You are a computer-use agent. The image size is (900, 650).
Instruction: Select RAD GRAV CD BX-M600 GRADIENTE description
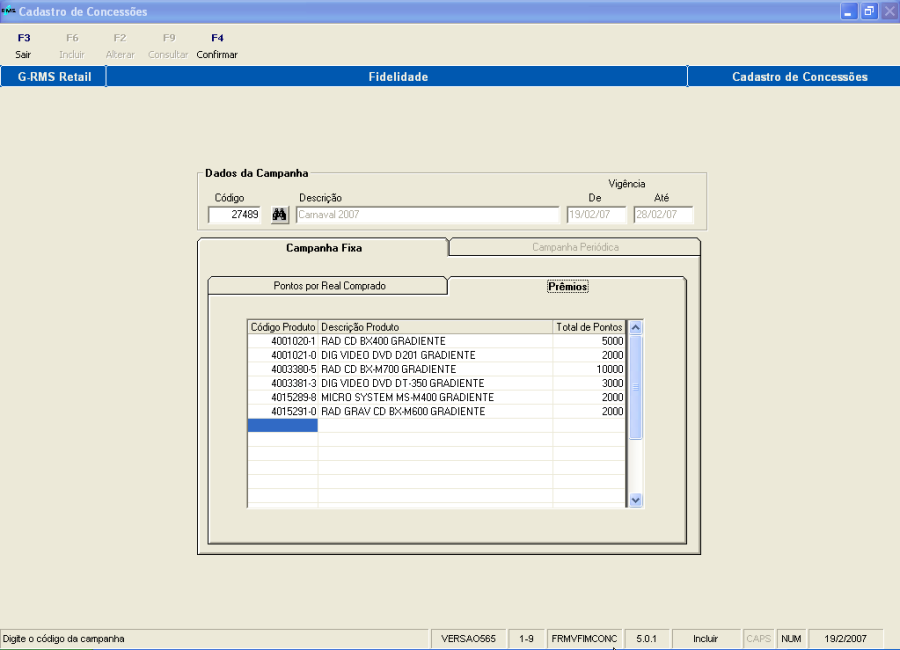tap(403, 412)
